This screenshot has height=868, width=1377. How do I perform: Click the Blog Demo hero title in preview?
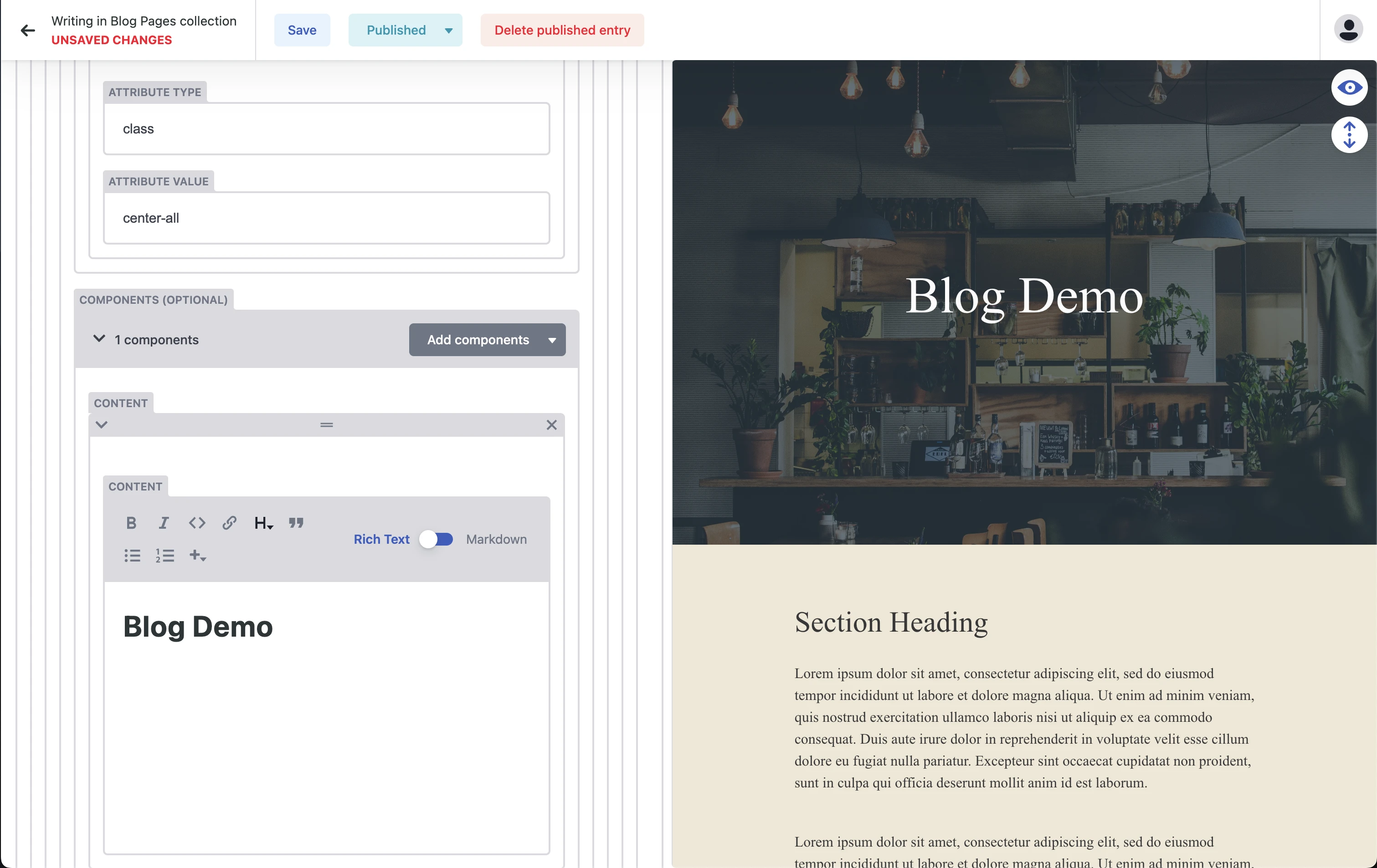(1024, 296)
